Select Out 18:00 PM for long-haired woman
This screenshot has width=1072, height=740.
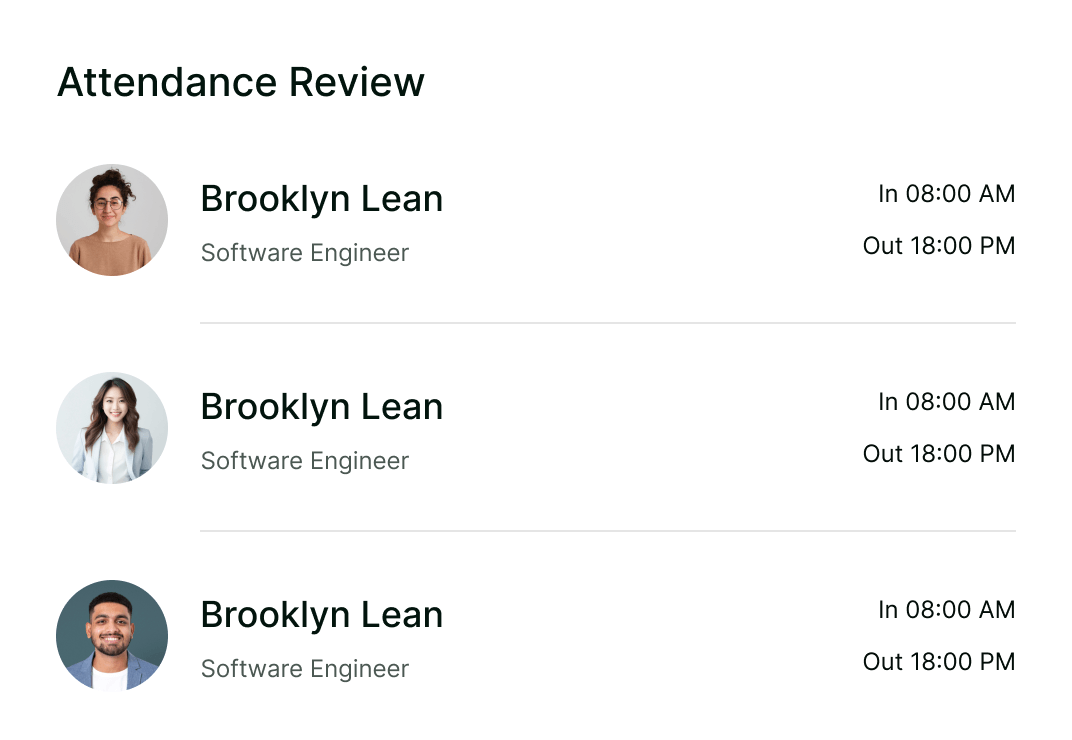(x=938, y=454)
